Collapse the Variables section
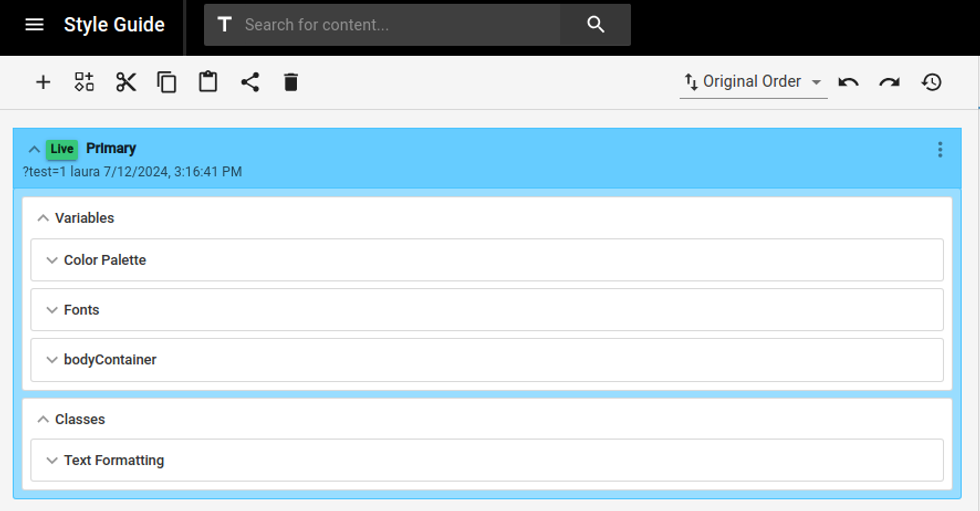This screenshot has width=980, height=511. (x=43, y=218)
